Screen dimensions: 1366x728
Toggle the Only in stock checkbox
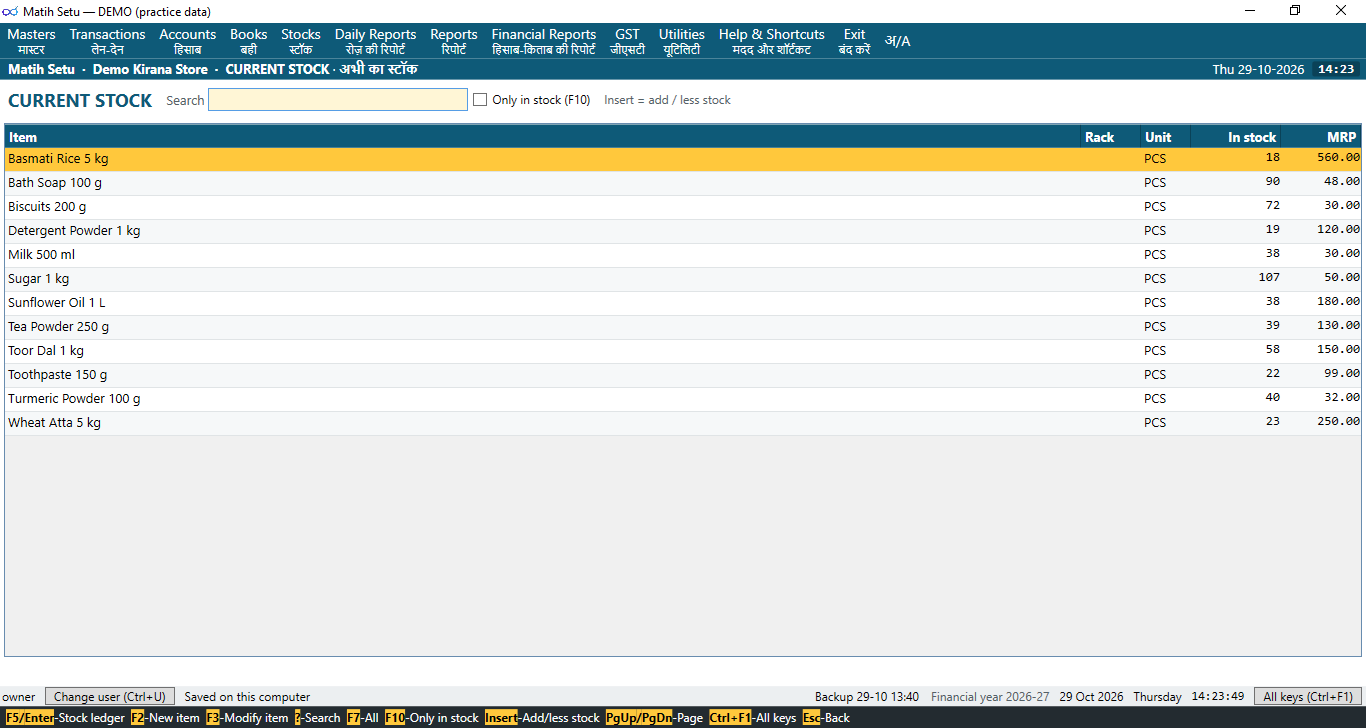click(480, 100)
